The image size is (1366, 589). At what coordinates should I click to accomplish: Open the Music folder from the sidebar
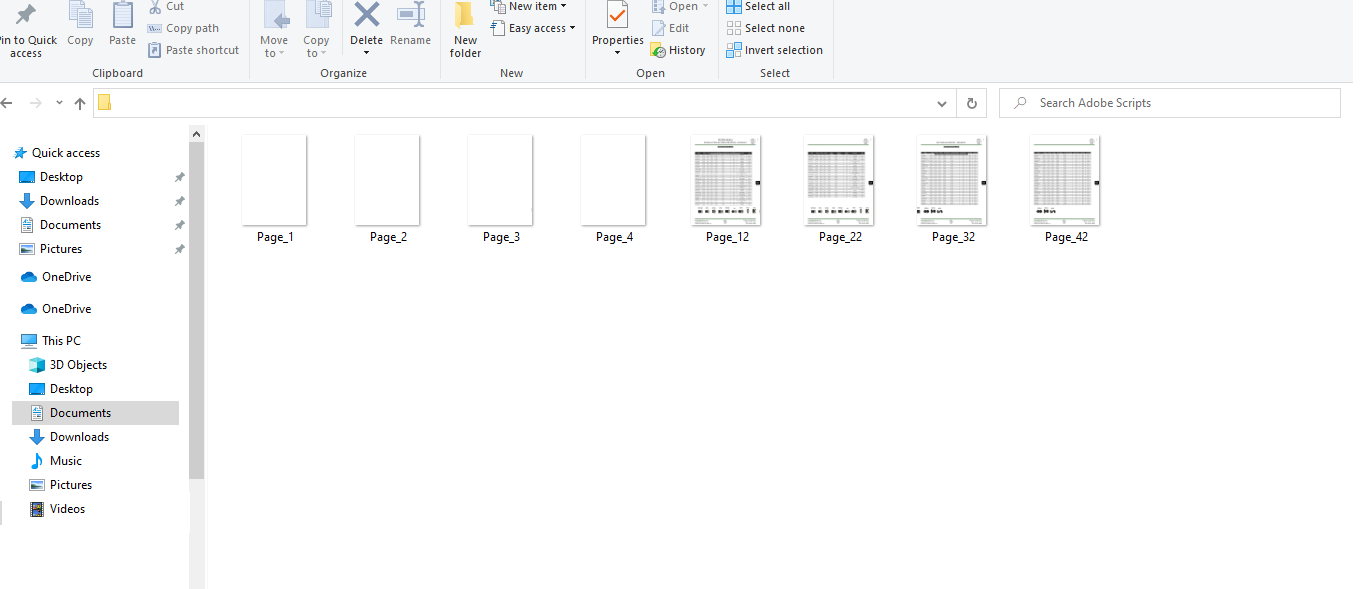tap(68, 460)
